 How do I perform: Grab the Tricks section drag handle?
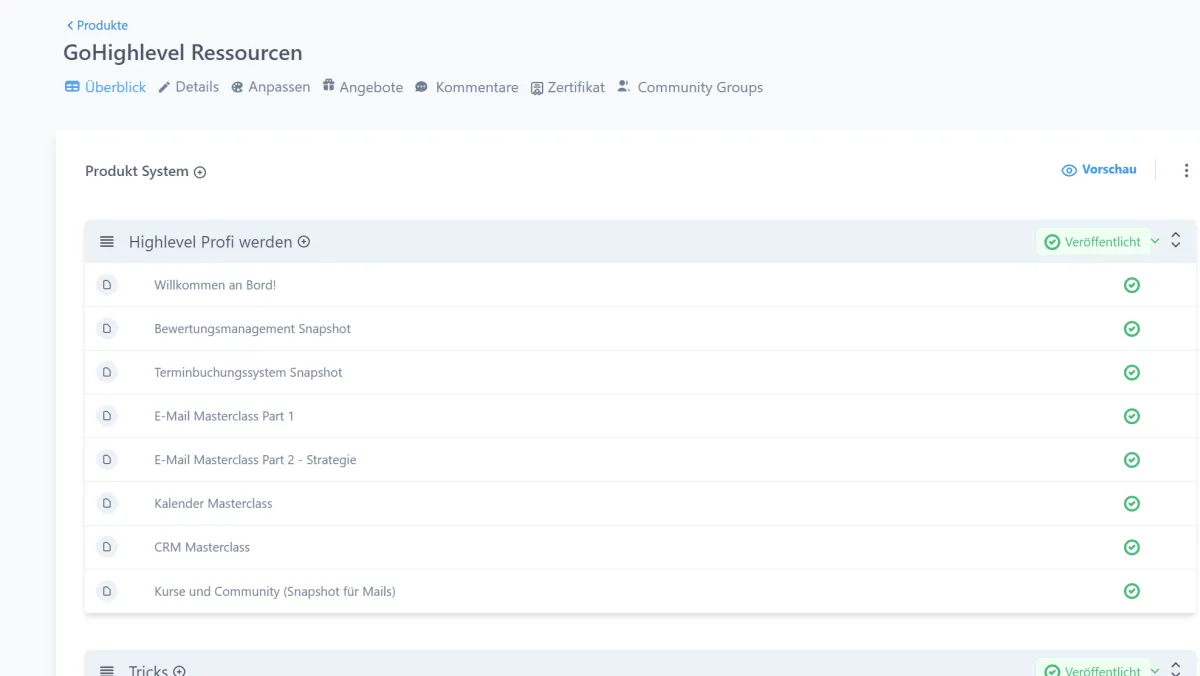coord(107,671)
